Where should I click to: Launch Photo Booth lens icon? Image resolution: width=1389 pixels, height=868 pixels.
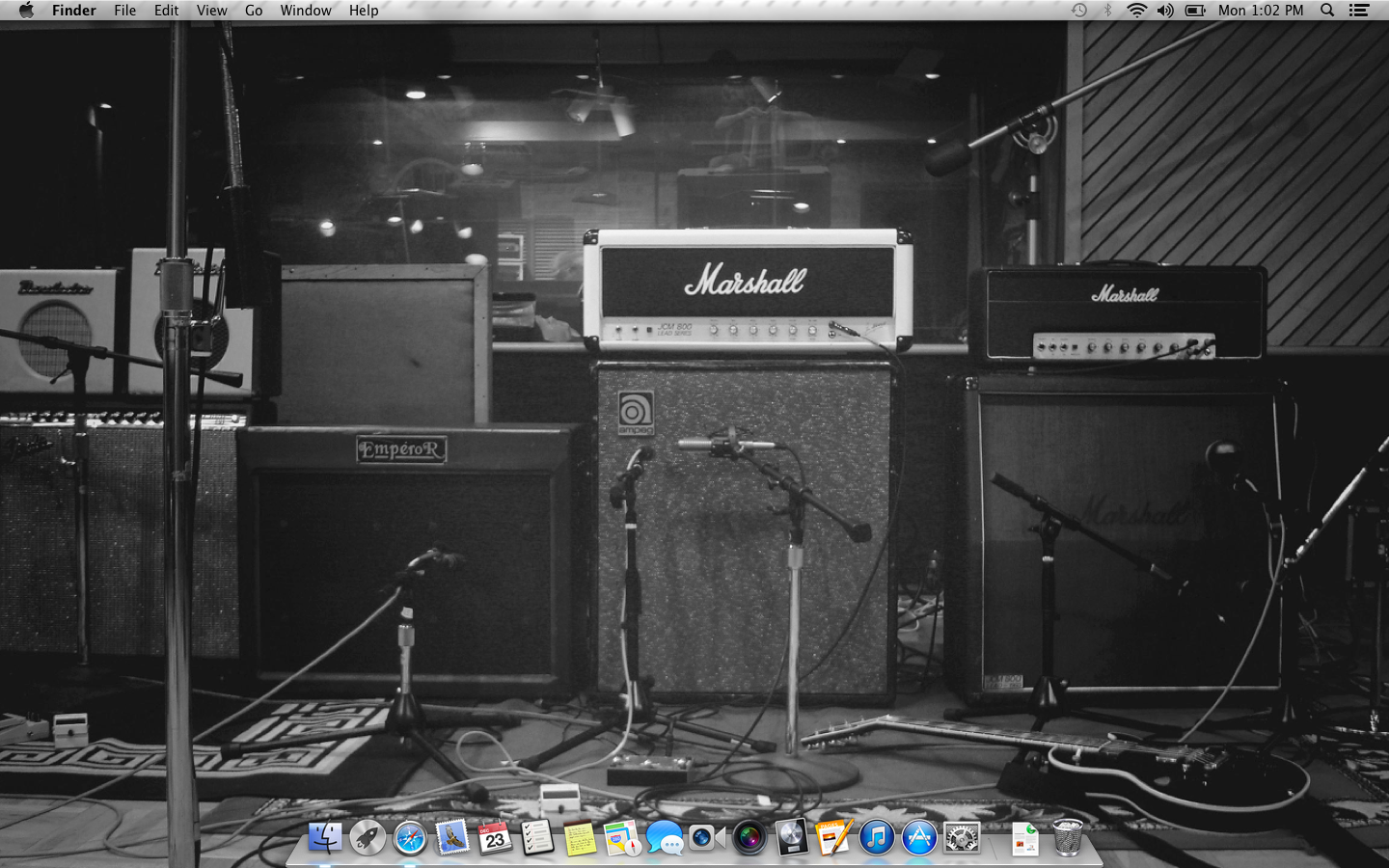click(x=749, y=837)
